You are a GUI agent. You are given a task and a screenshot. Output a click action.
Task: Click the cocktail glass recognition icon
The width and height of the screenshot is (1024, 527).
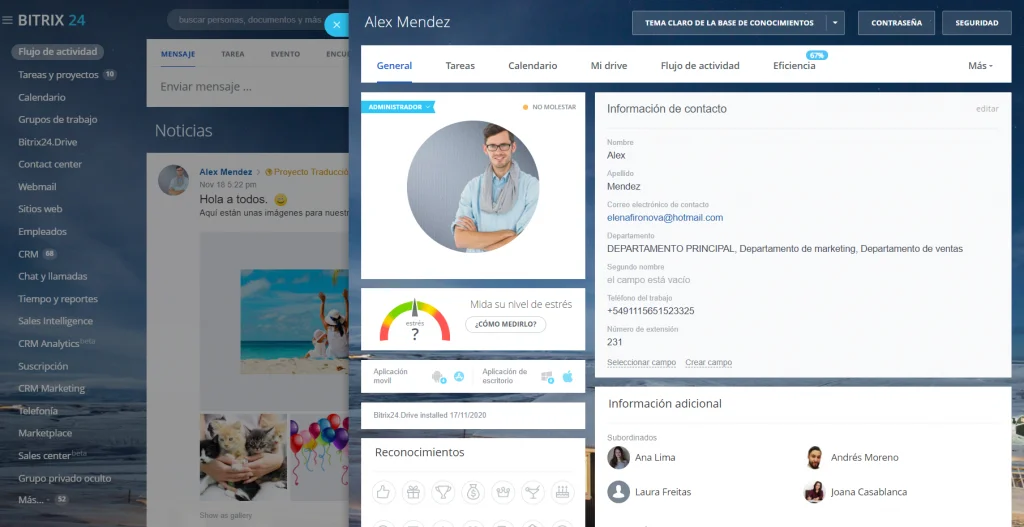click(533, 492)
